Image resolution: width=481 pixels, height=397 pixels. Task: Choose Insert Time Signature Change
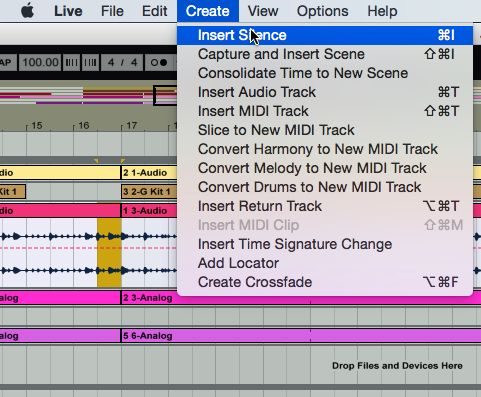click(325, 244)
